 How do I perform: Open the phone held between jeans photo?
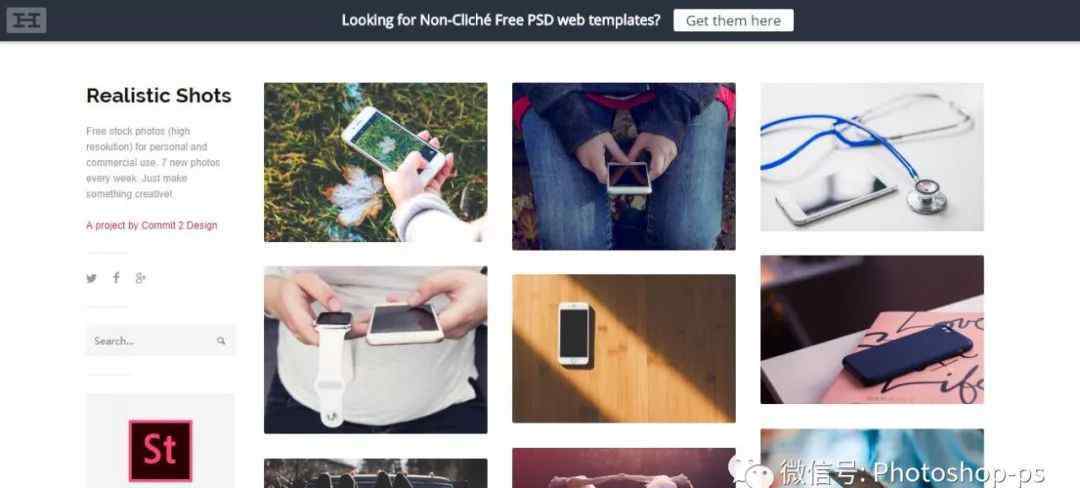(623, 167)
